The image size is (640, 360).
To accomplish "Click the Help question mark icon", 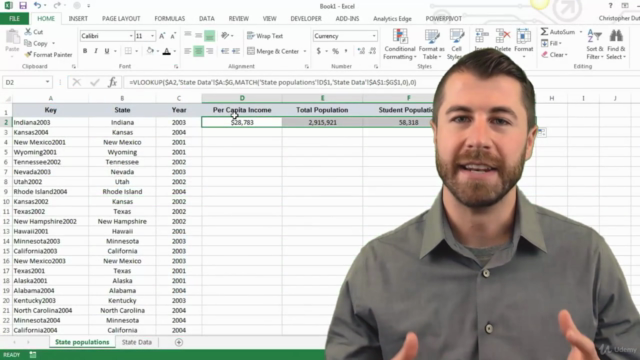I will (x=610, y=6).
